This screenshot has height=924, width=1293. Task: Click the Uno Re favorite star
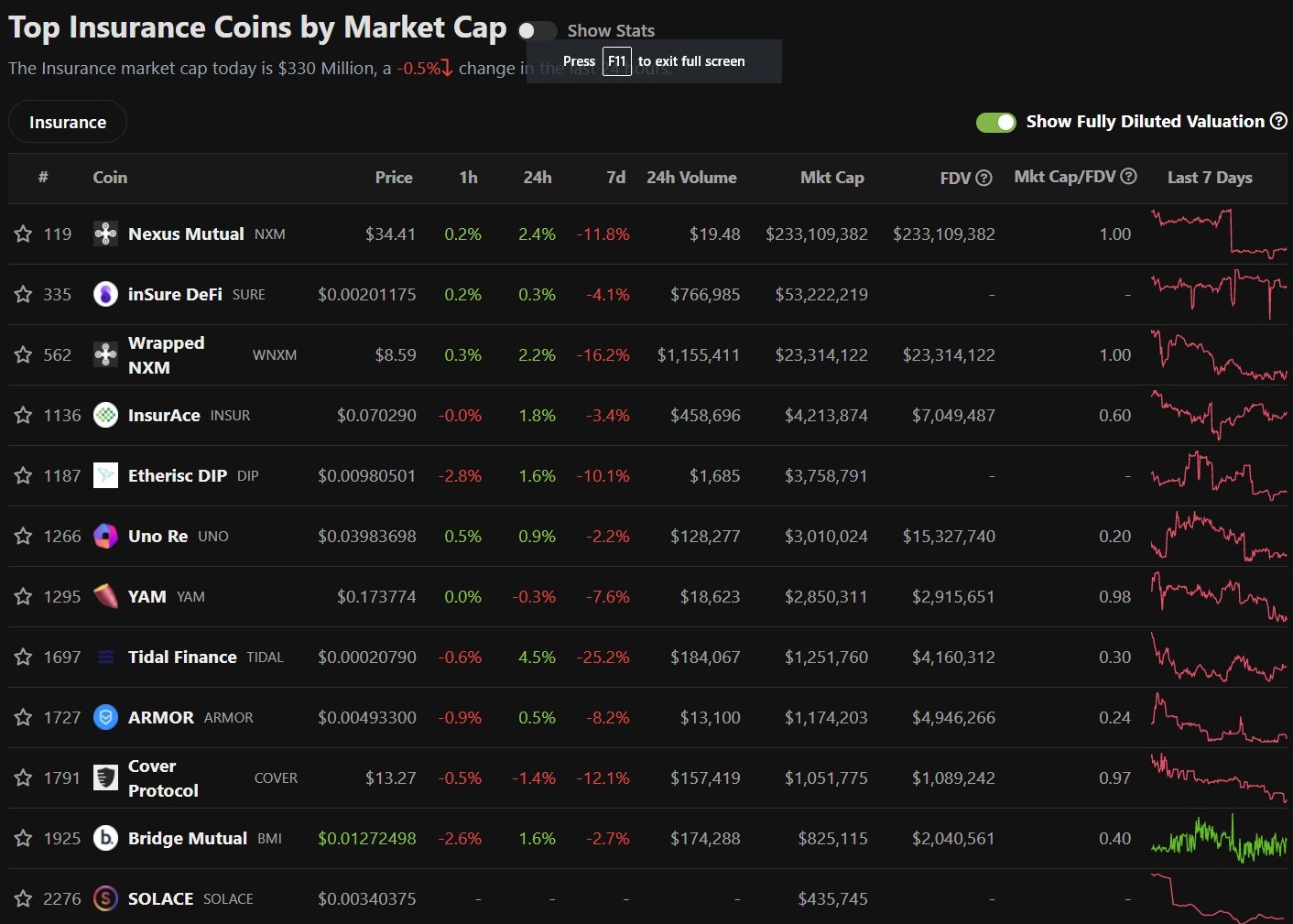(x=24, y=537)
